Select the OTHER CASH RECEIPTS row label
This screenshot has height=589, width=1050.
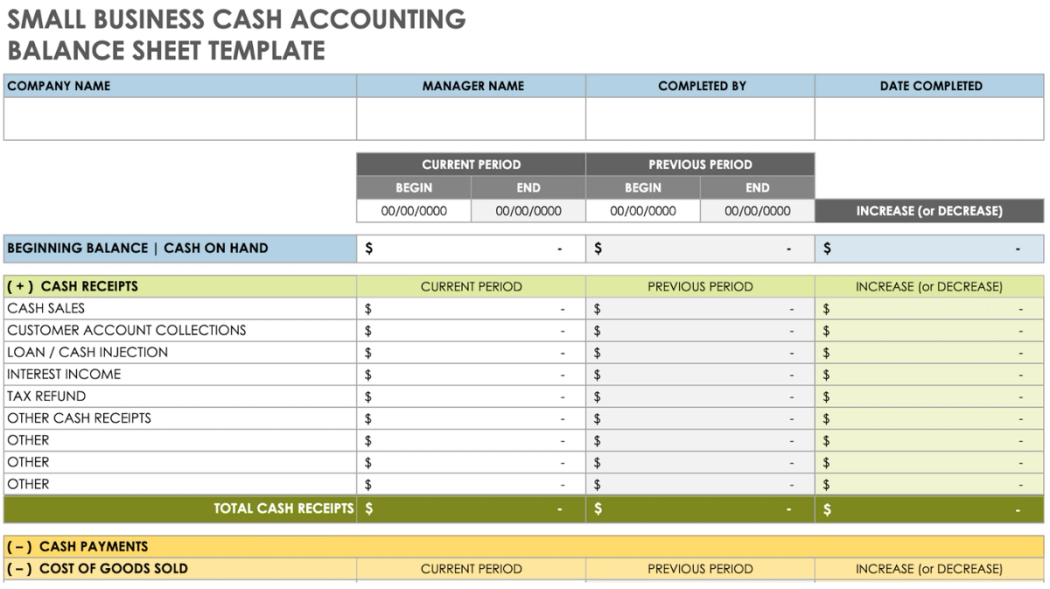tap(180, 418)
